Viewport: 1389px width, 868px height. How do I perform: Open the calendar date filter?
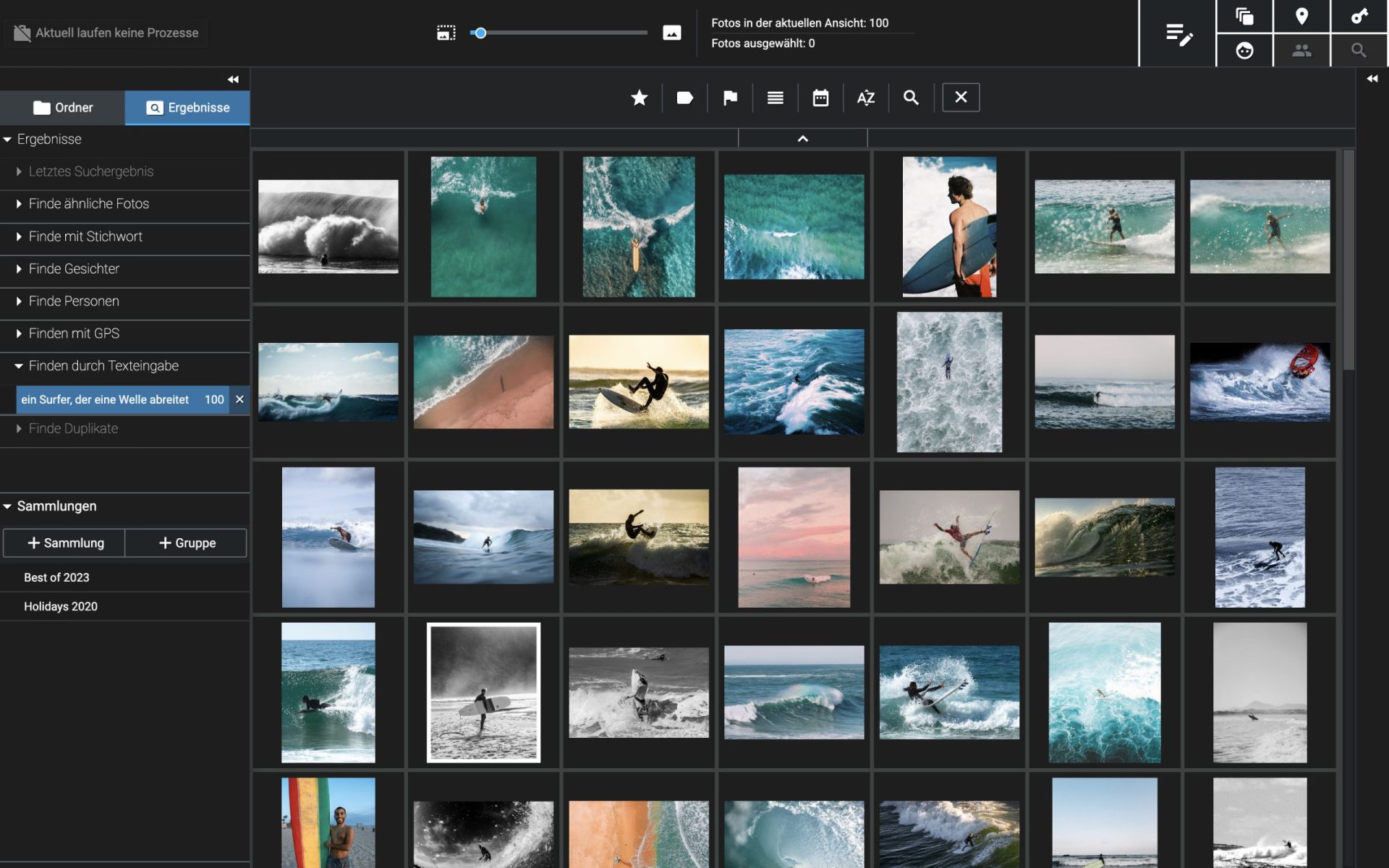pos(820,98)
